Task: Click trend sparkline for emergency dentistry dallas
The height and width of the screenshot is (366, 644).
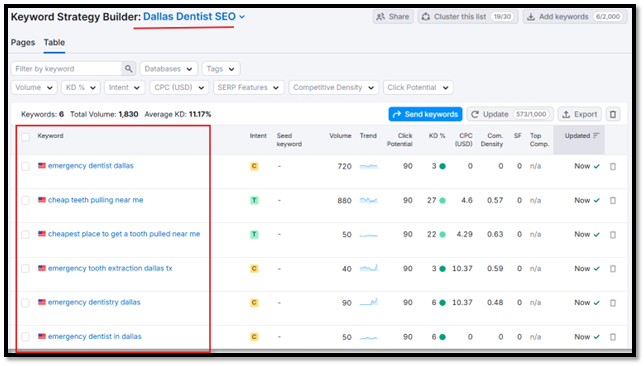Action: click(x=368, y=302)
